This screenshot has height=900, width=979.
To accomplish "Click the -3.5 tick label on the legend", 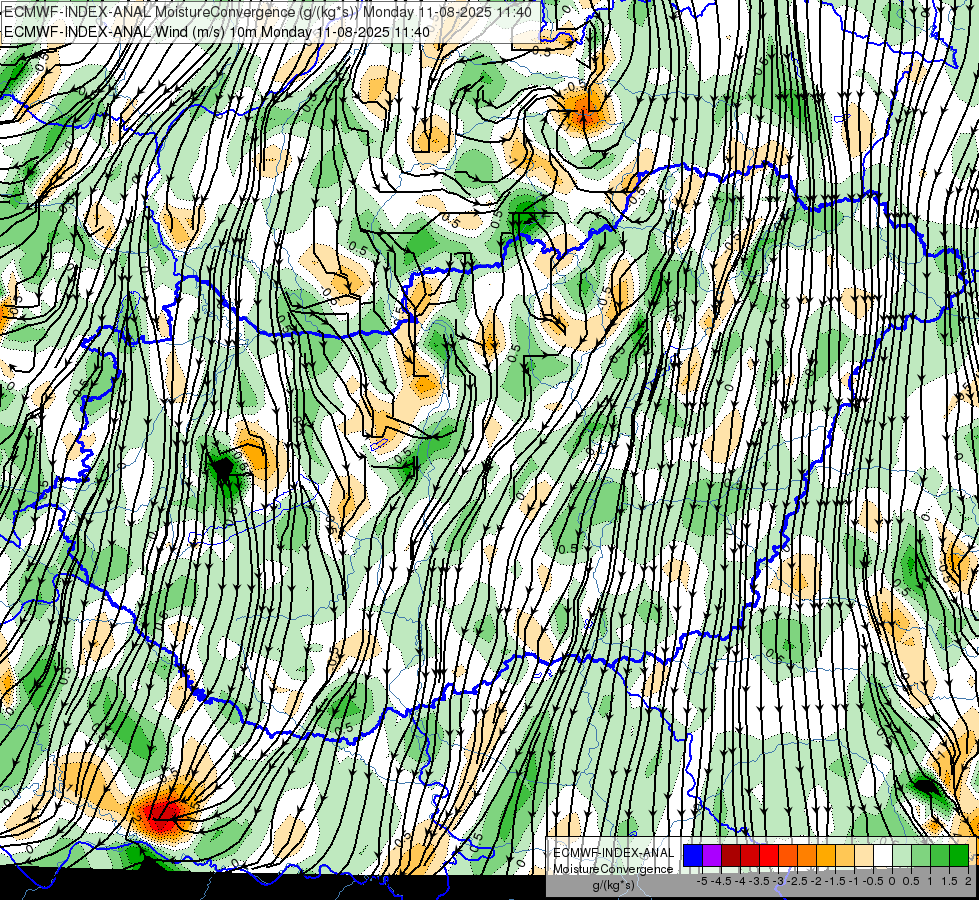I will (x=761, y=881).
